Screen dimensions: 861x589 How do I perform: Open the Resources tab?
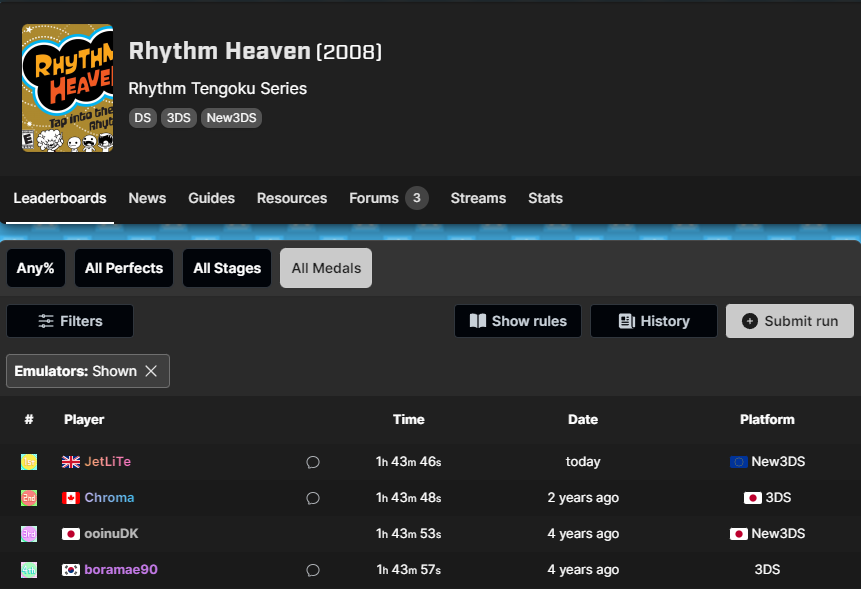coord(292,198)
